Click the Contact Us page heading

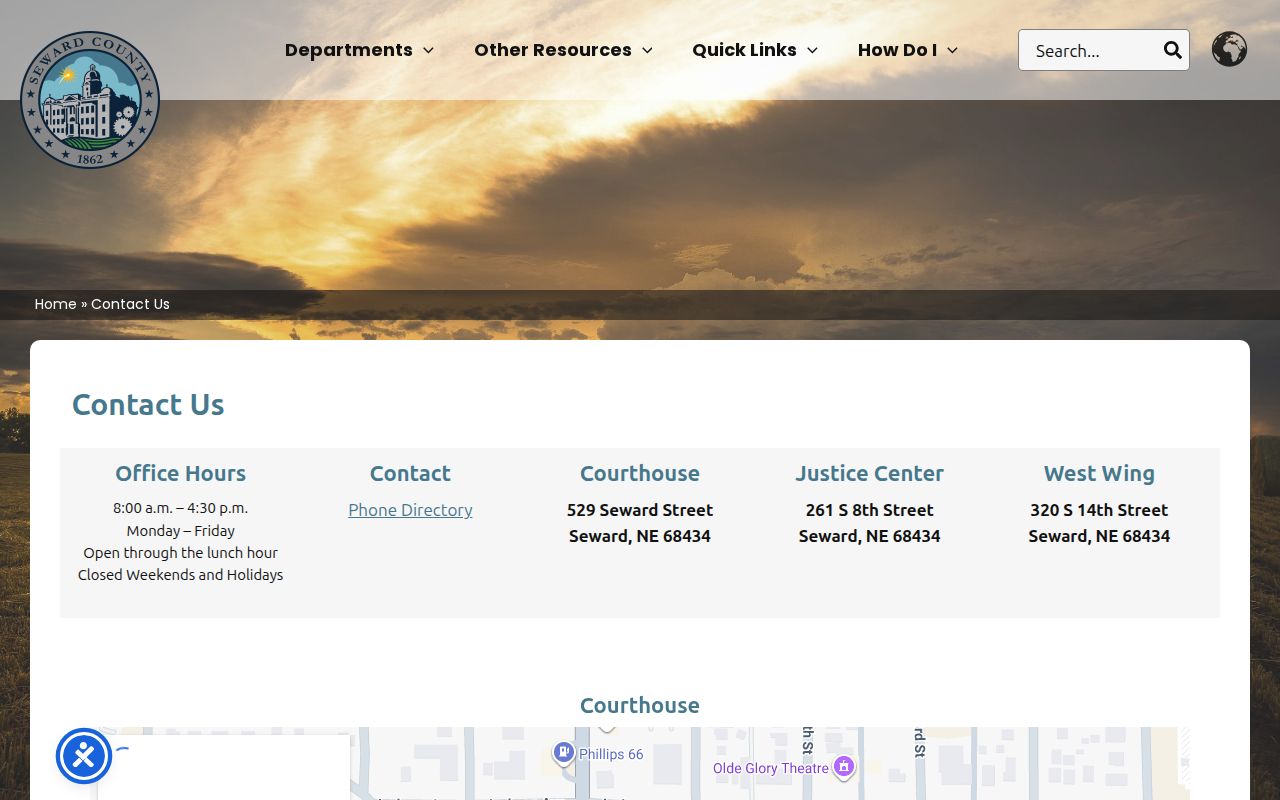tap(148, 404)
